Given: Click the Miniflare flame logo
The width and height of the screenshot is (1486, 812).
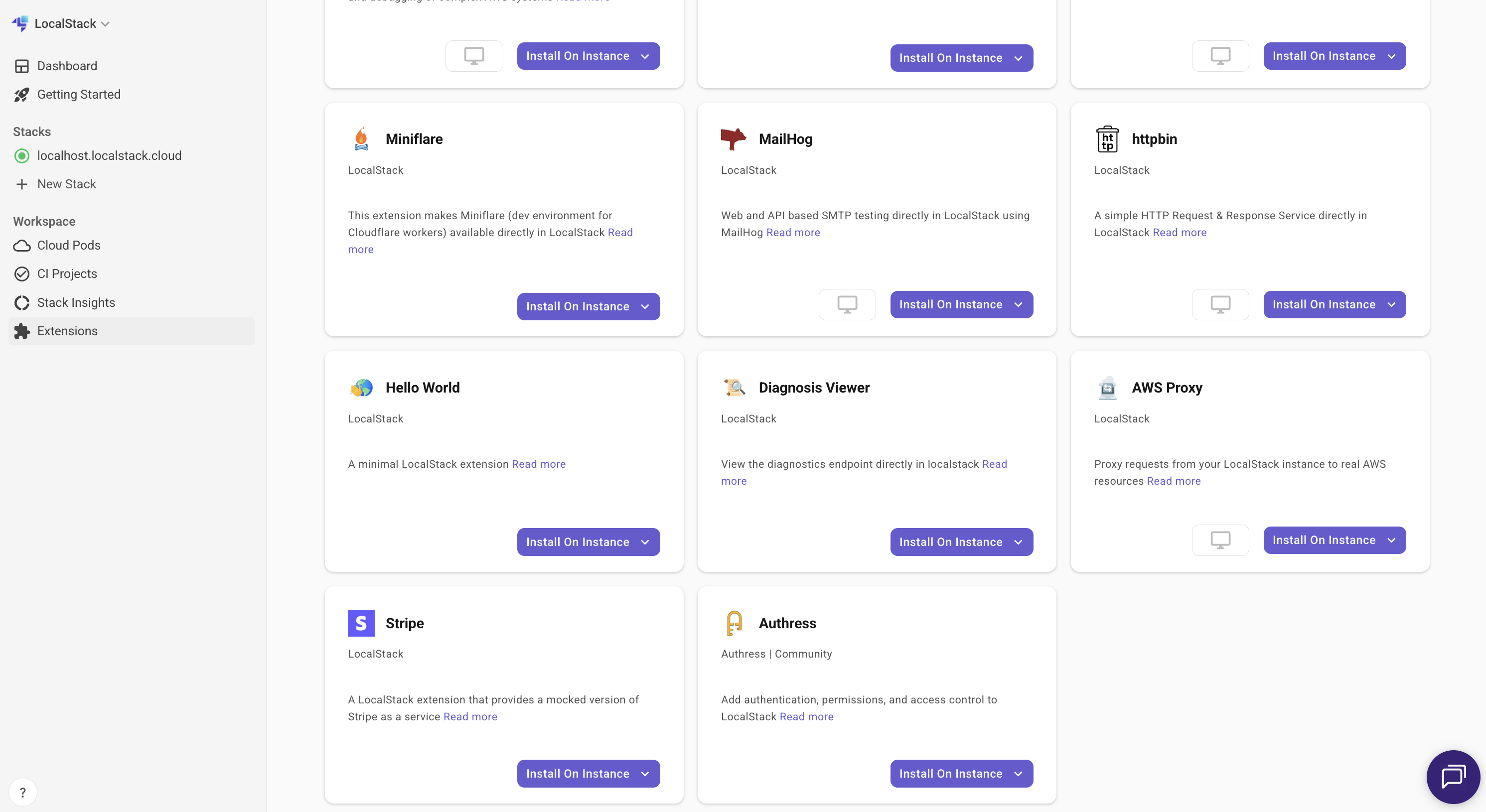Looking at the screenshot, I should pos(361,139).
